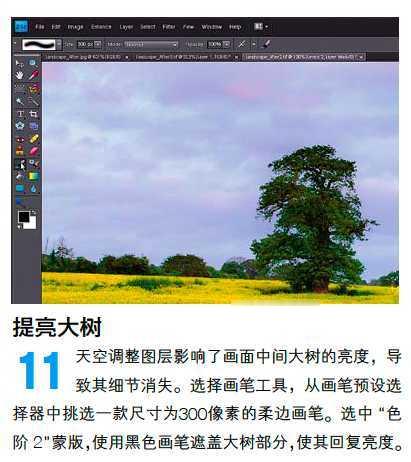Open the additional brush options icon
This screenshot has width=411, height=462.
(267, 44)
